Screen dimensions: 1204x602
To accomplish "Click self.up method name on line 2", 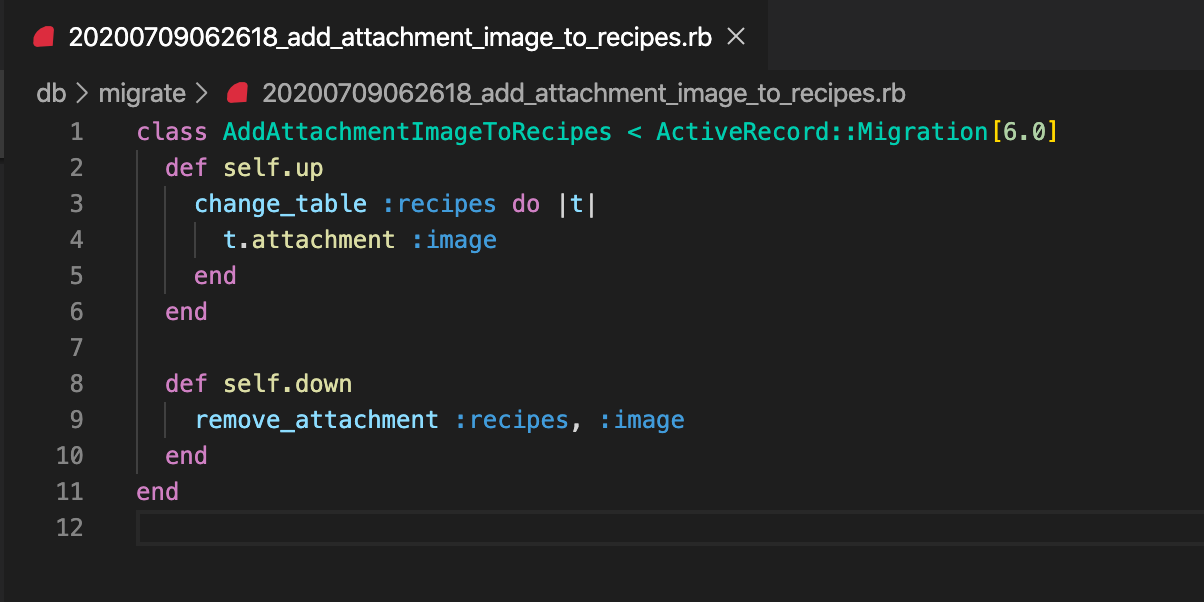I will tap(274, 168).
